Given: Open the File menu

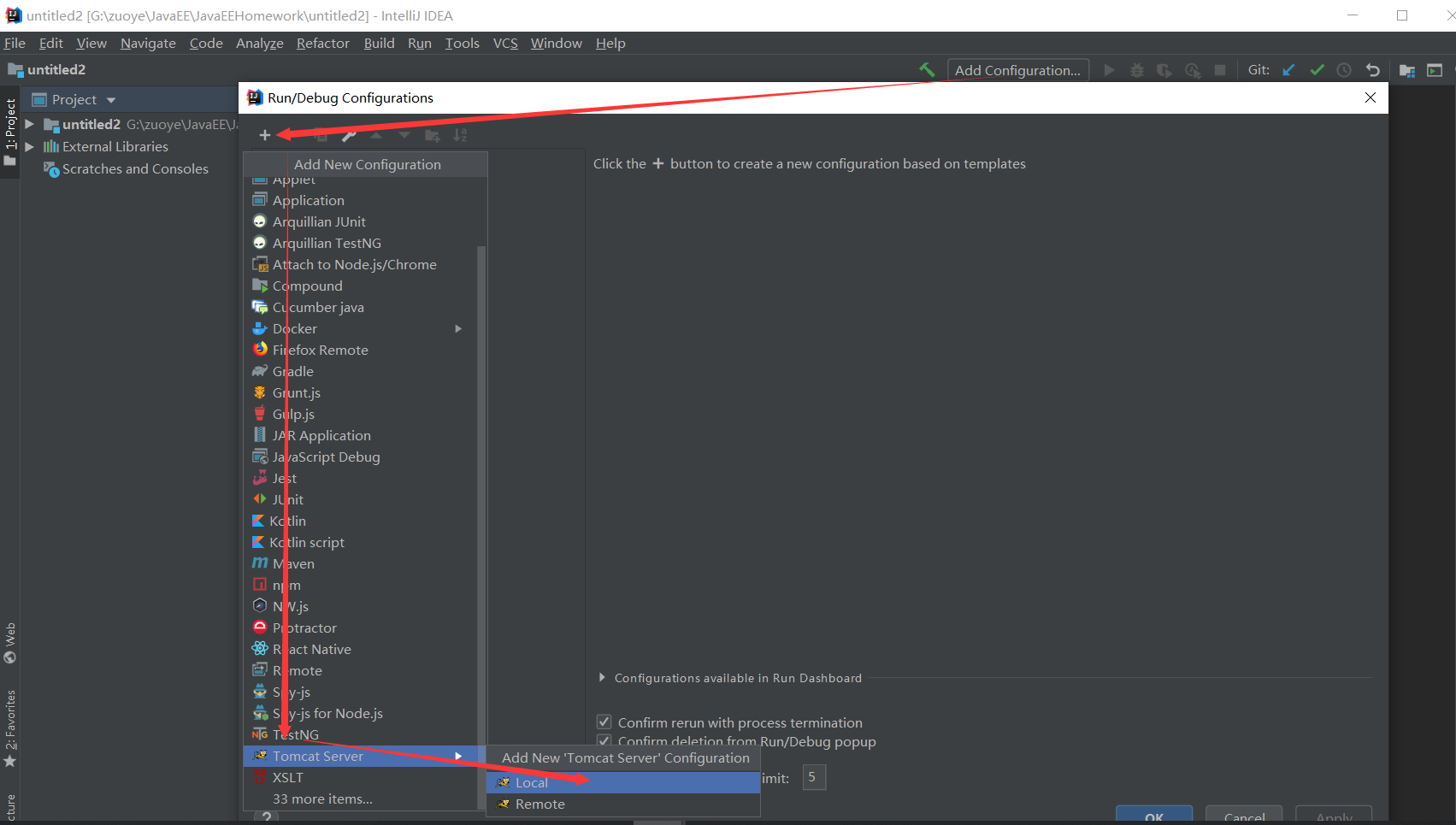Looking at the screenshot, I should coord(15,43).
